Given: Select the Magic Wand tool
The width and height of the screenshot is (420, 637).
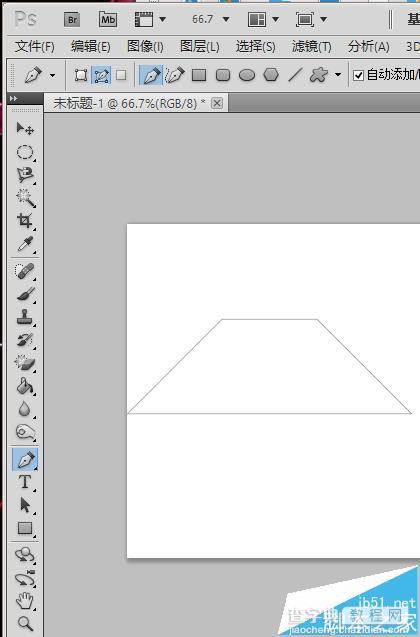Looking at the screenshot, I should (25, 198).
